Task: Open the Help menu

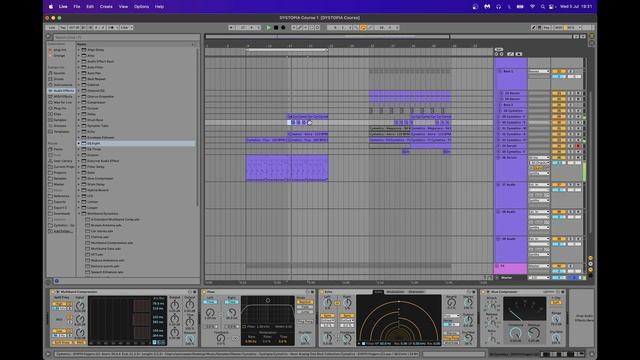Action: click(x=159, y=7)
